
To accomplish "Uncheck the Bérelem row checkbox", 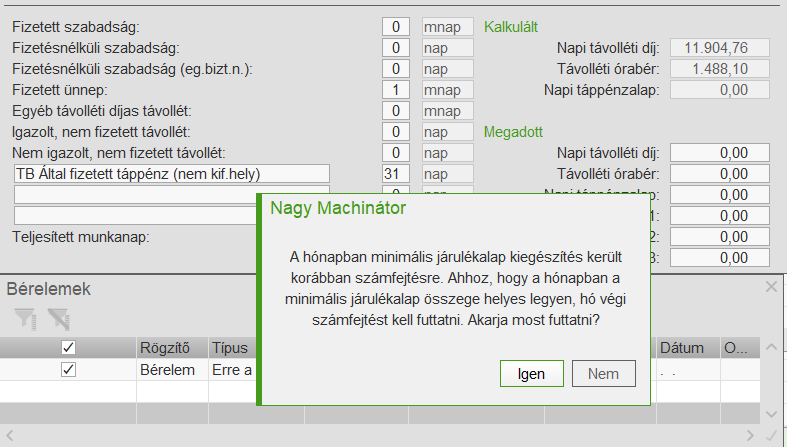I will (68, 369).
